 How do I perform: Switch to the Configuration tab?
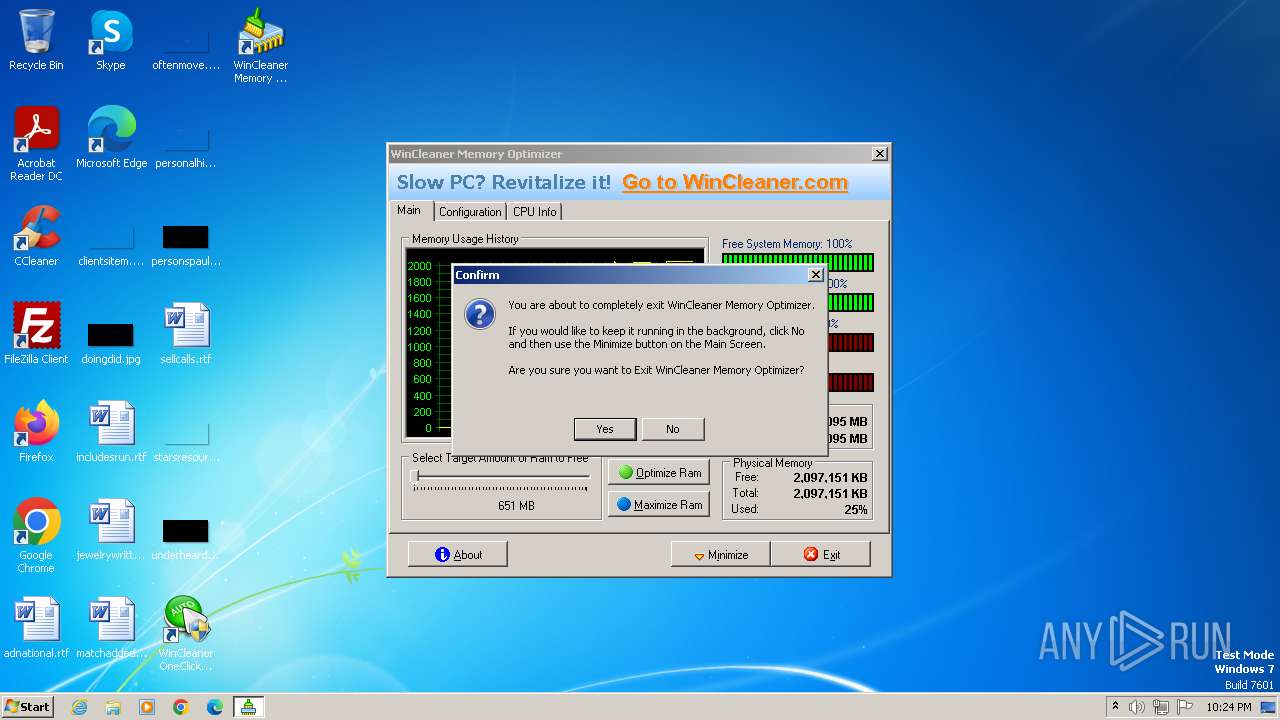pyautogui.click(x=470, y=212)
